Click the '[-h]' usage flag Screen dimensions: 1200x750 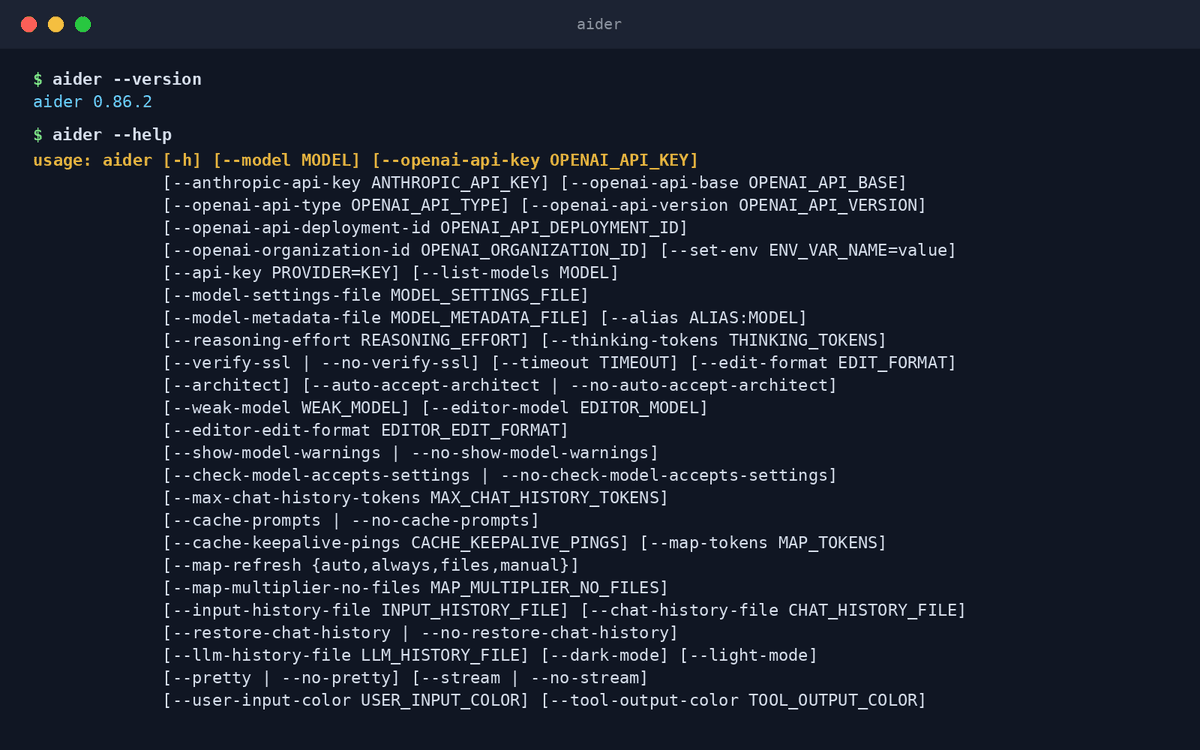(x=182, y=160)
